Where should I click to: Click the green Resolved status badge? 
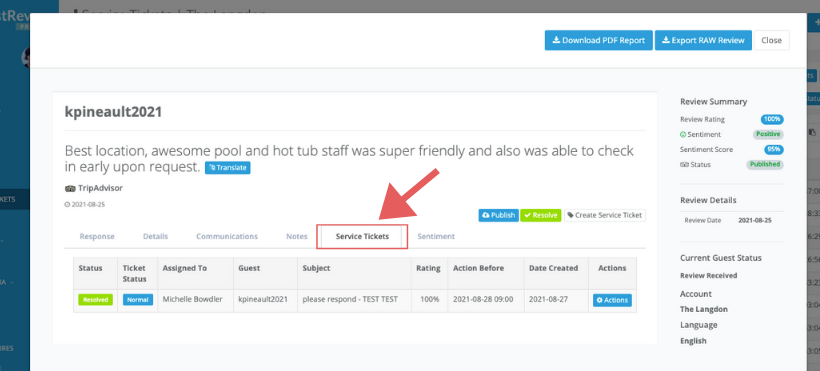[95, 300]
